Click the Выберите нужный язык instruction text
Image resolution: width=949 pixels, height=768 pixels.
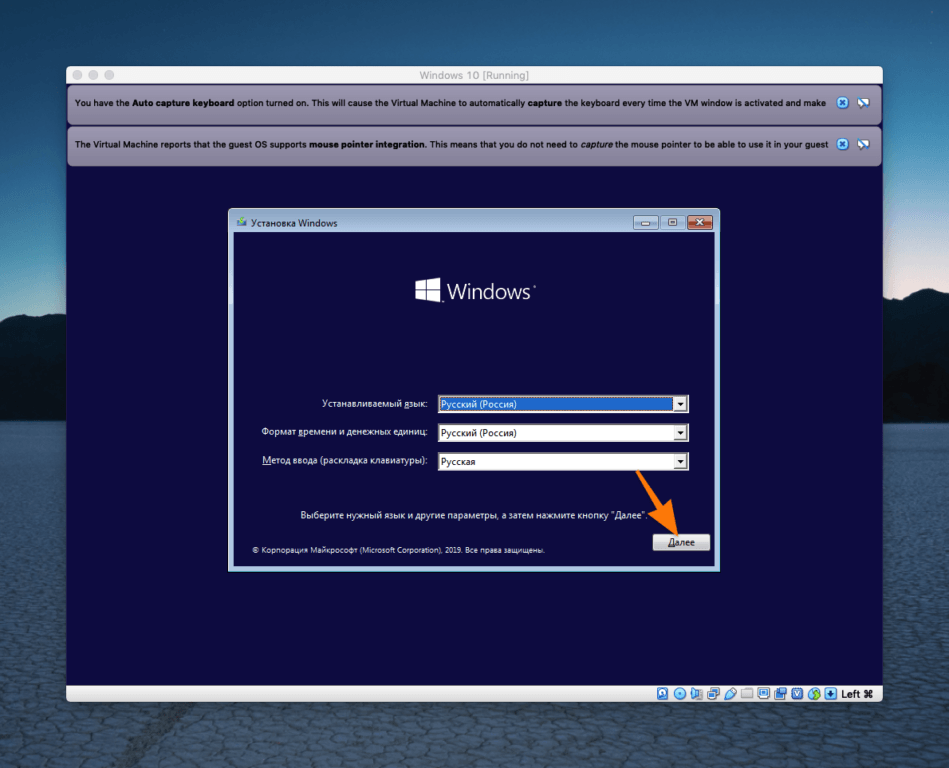coord(474,515)
